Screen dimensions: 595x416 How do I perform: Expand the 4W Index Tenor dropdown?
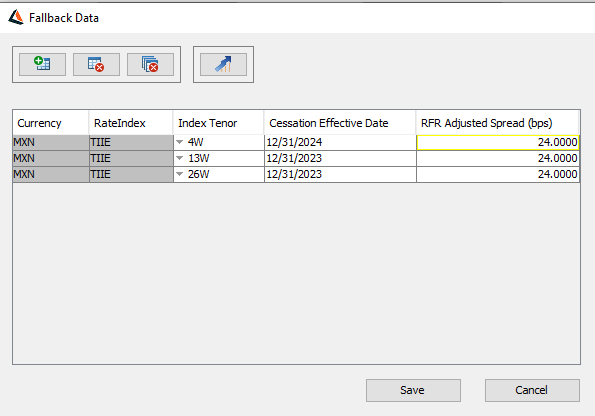point(179,142)
